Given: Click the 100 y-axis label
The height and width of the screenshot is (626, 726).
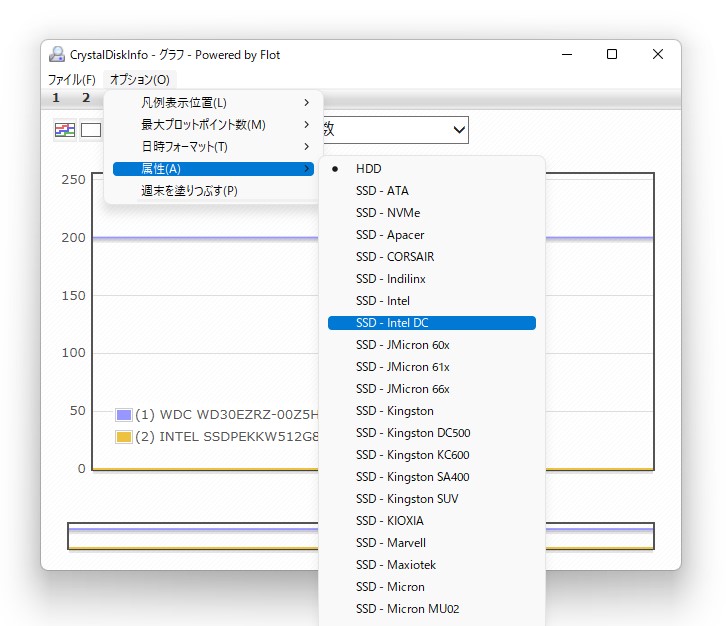Looking at the screenshot, I should pos(73,353).
